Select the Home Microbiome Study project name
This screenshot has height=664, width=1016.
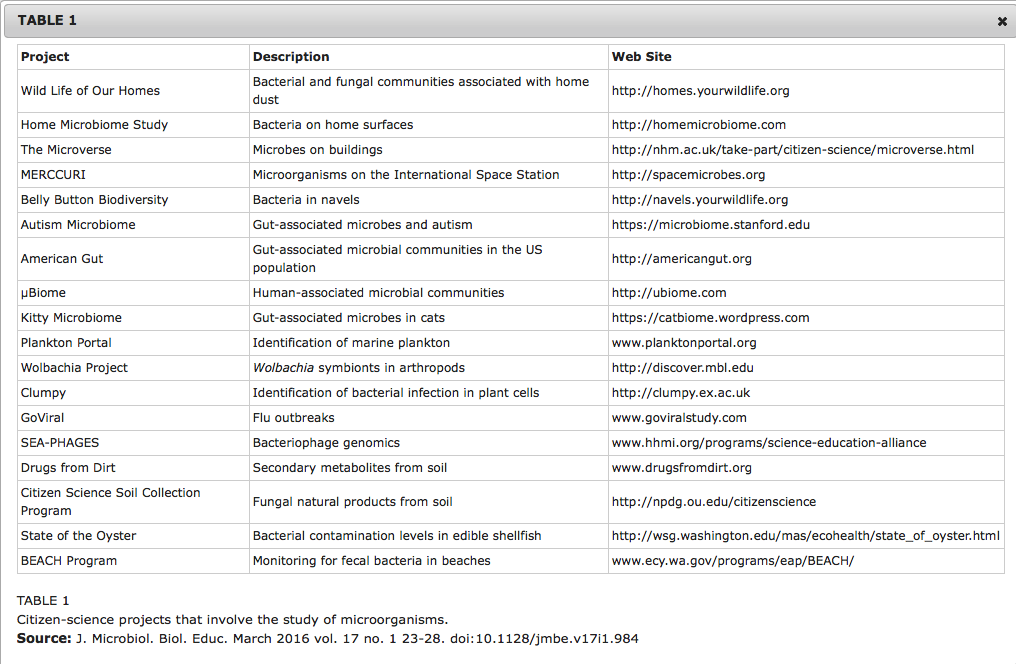[x=94, y=124]
